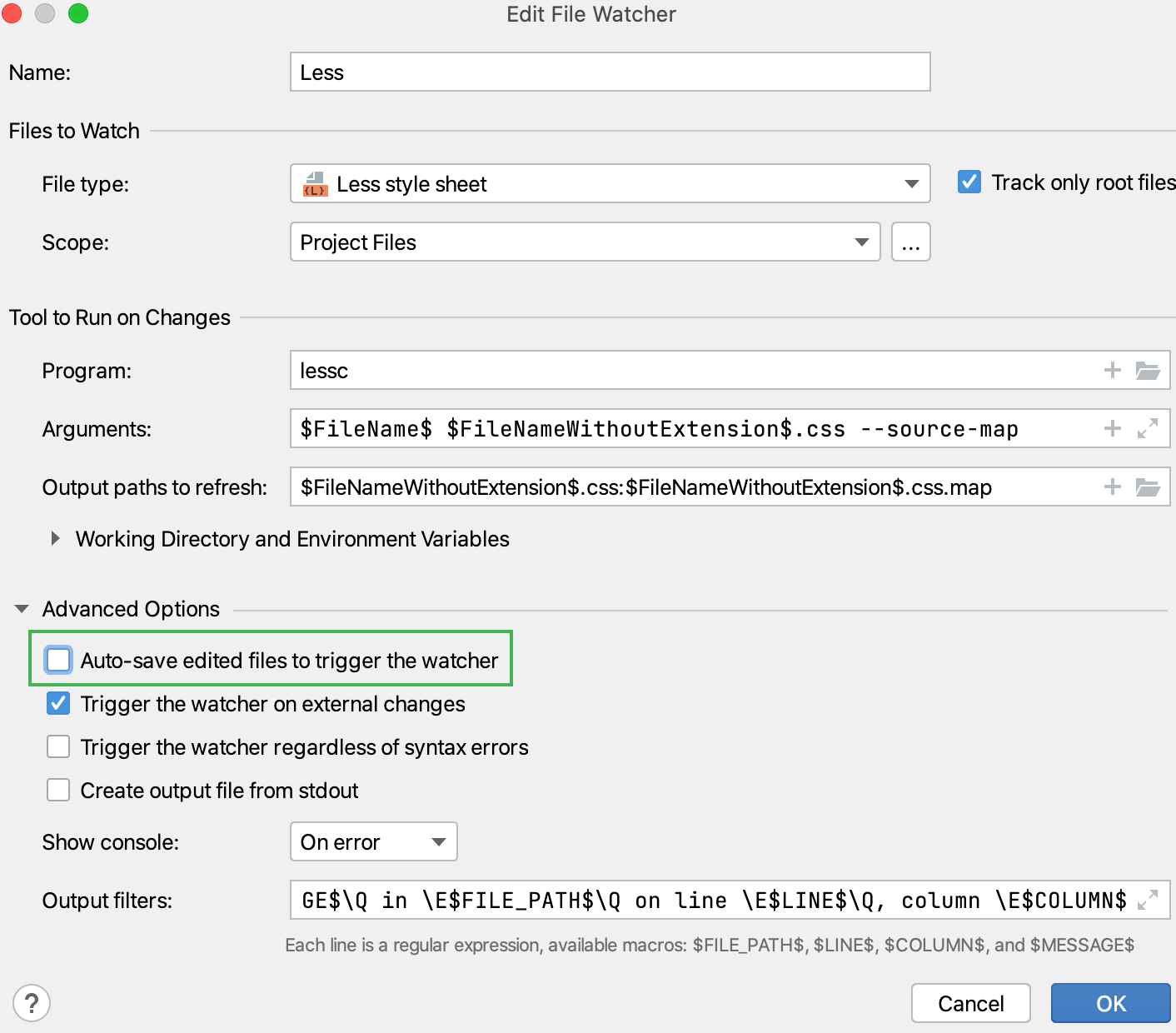This screenshot has width=1176, height=1033.
Task: Dismiss the dialog using Cancel
Action: [x=970, y=1003]
